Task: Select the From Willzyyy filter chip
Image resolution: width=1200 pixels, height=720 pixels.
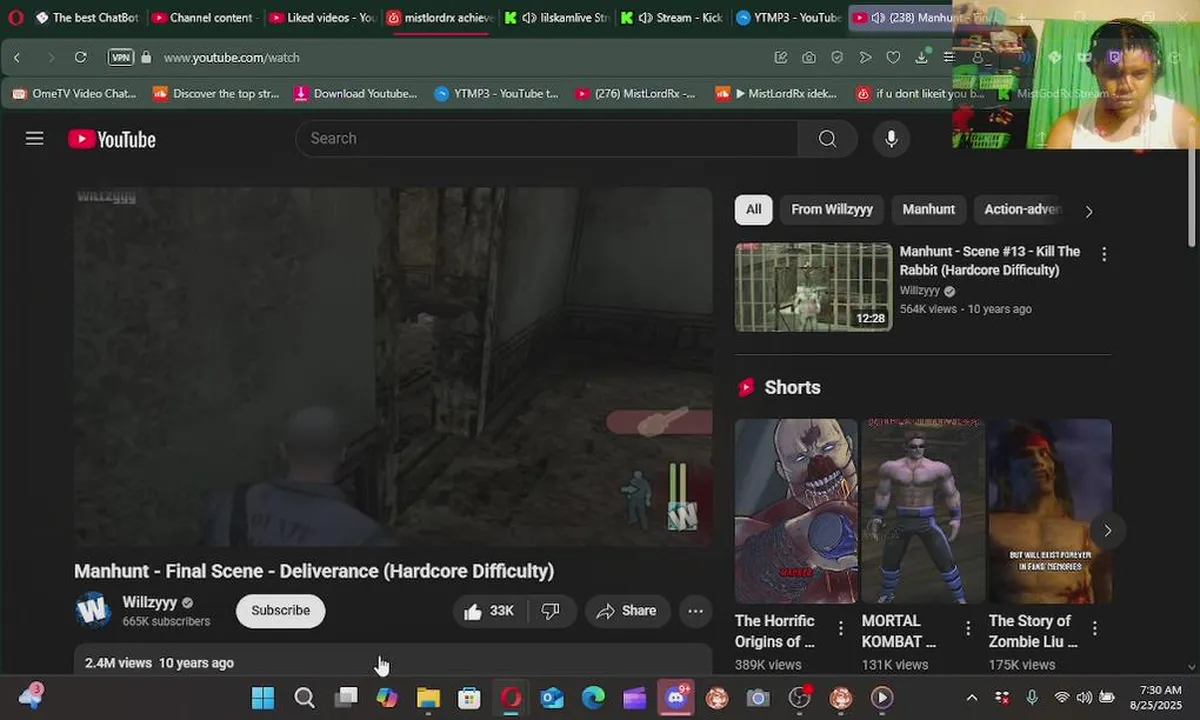Action: (832, 209)
